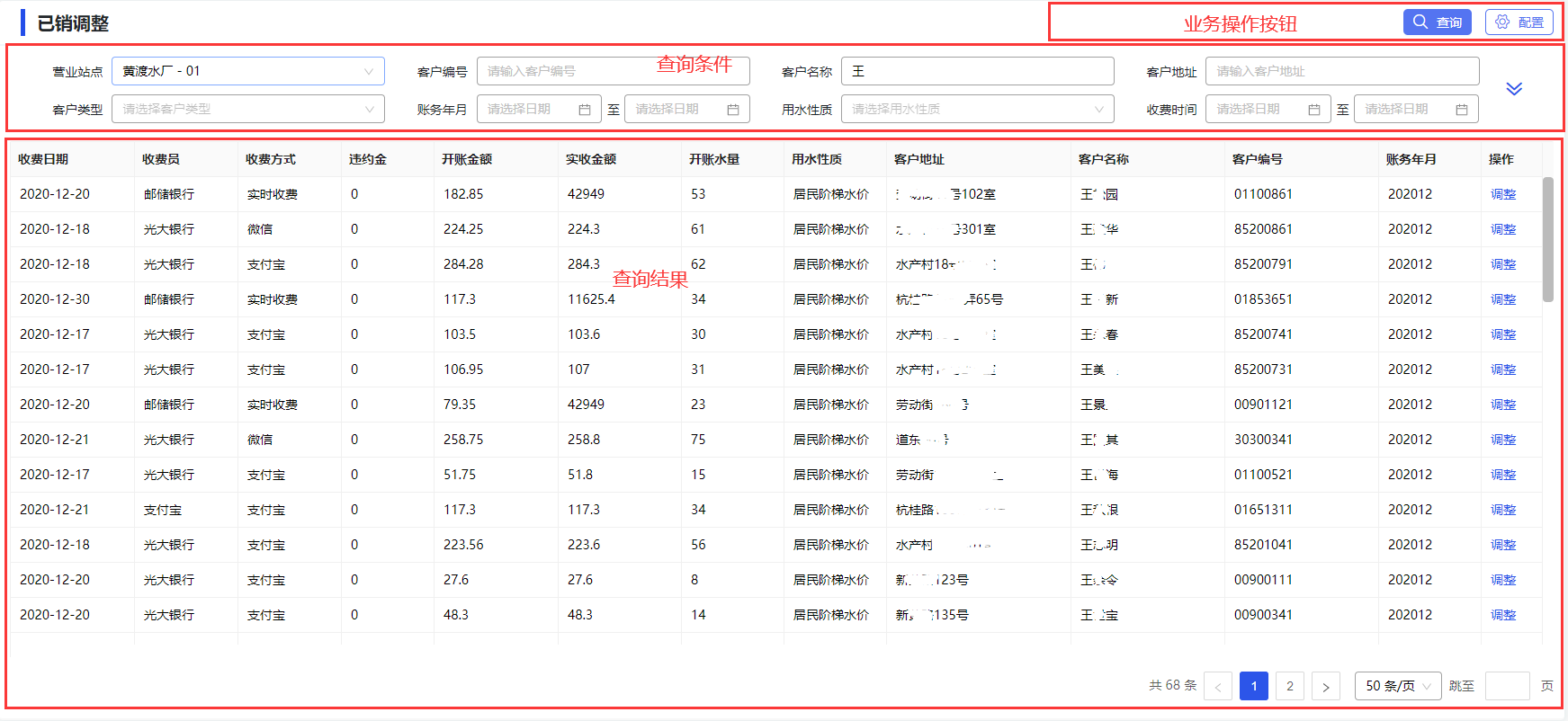Screen dimensions: 1568x721
Task: Click 调整 for customer 00901121
Action: [1503, 405]
